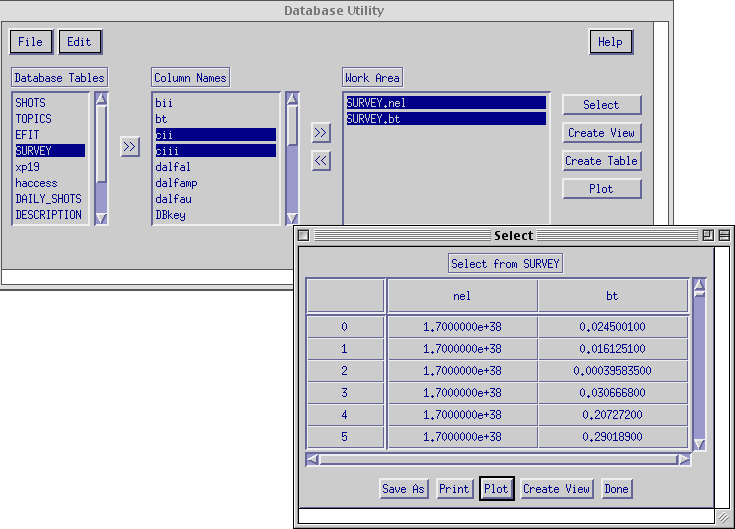Click the add-table double arrow button
Screen dimensions: 735x529
tap(130, 147)
